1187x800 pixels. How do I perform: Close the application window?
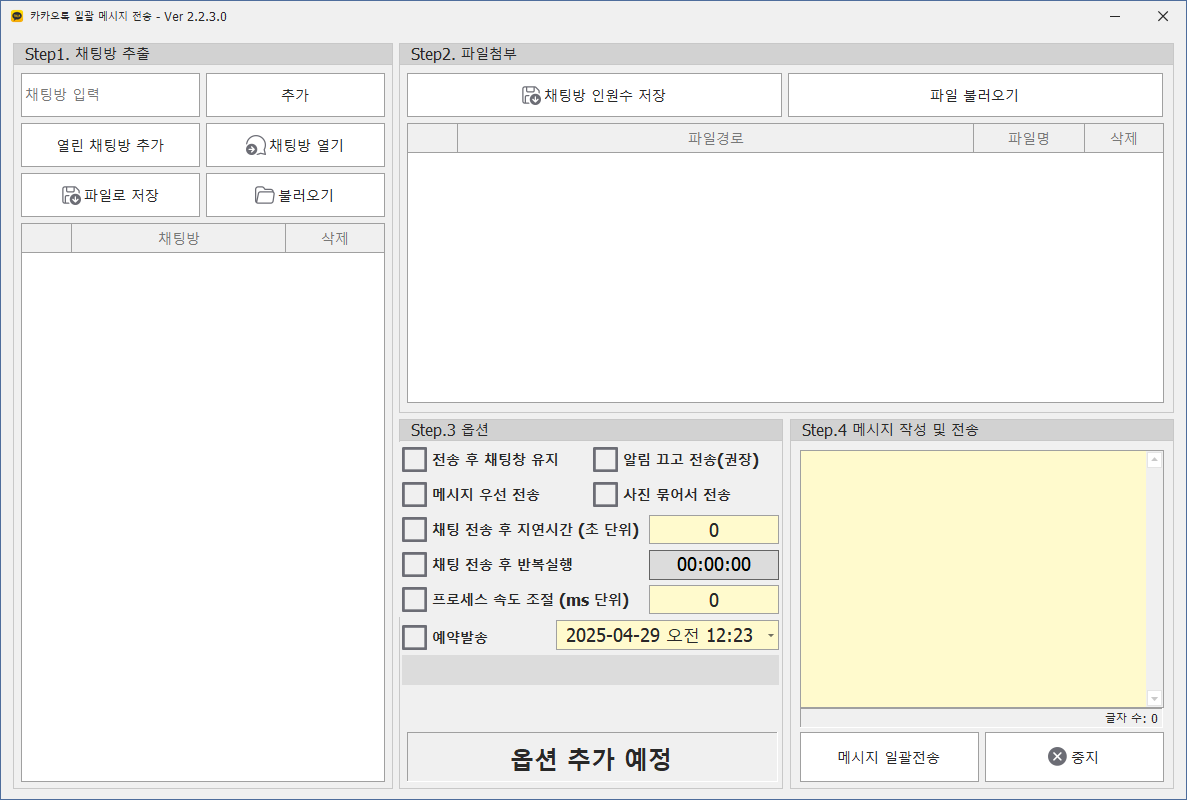tap(1163, 16)
